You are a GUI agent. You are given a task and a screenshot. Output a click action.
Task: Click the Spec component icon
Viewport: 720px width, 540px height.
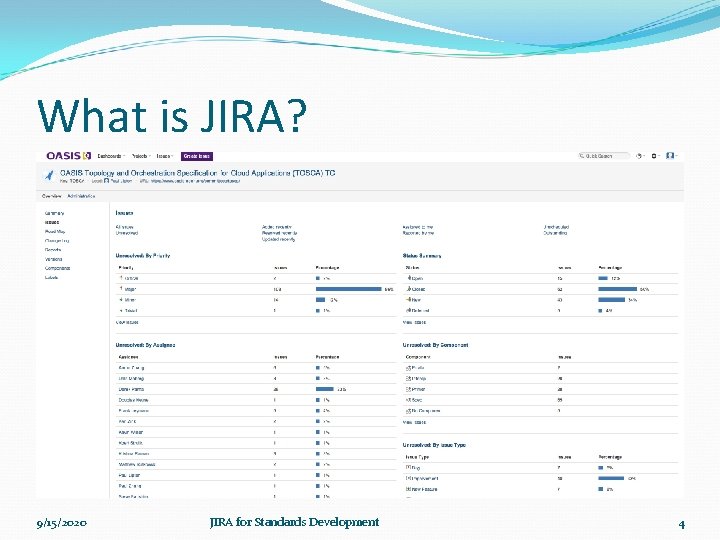pos(409,400)
